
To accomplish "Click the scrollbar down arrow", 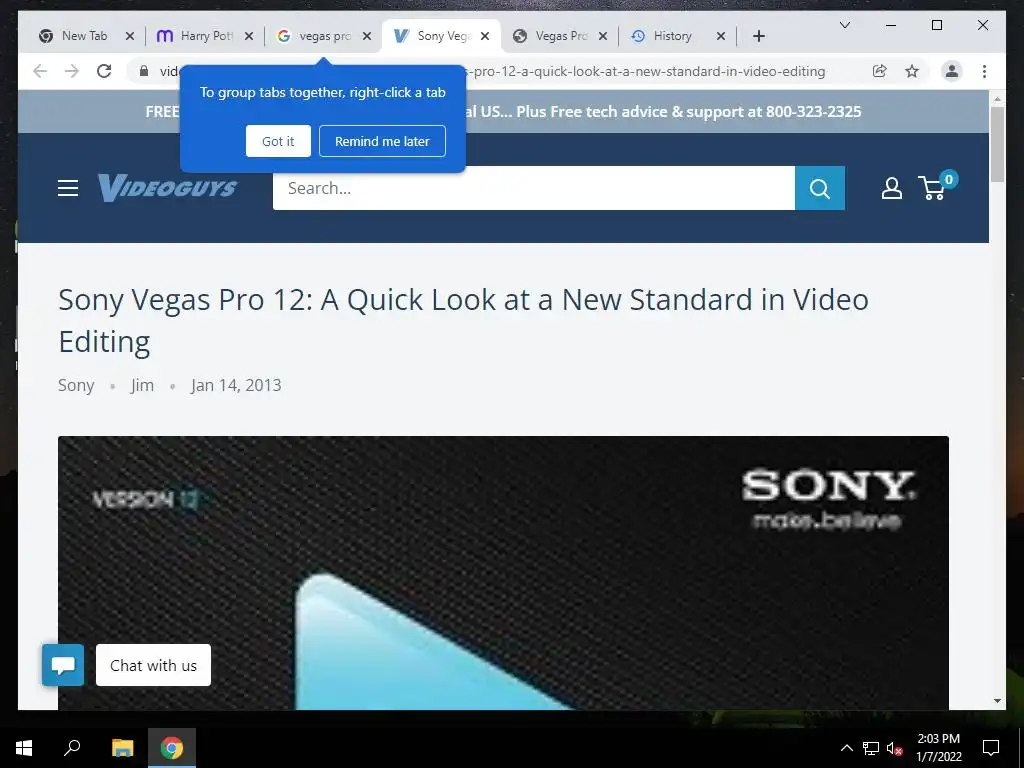I will click(997, 701).
